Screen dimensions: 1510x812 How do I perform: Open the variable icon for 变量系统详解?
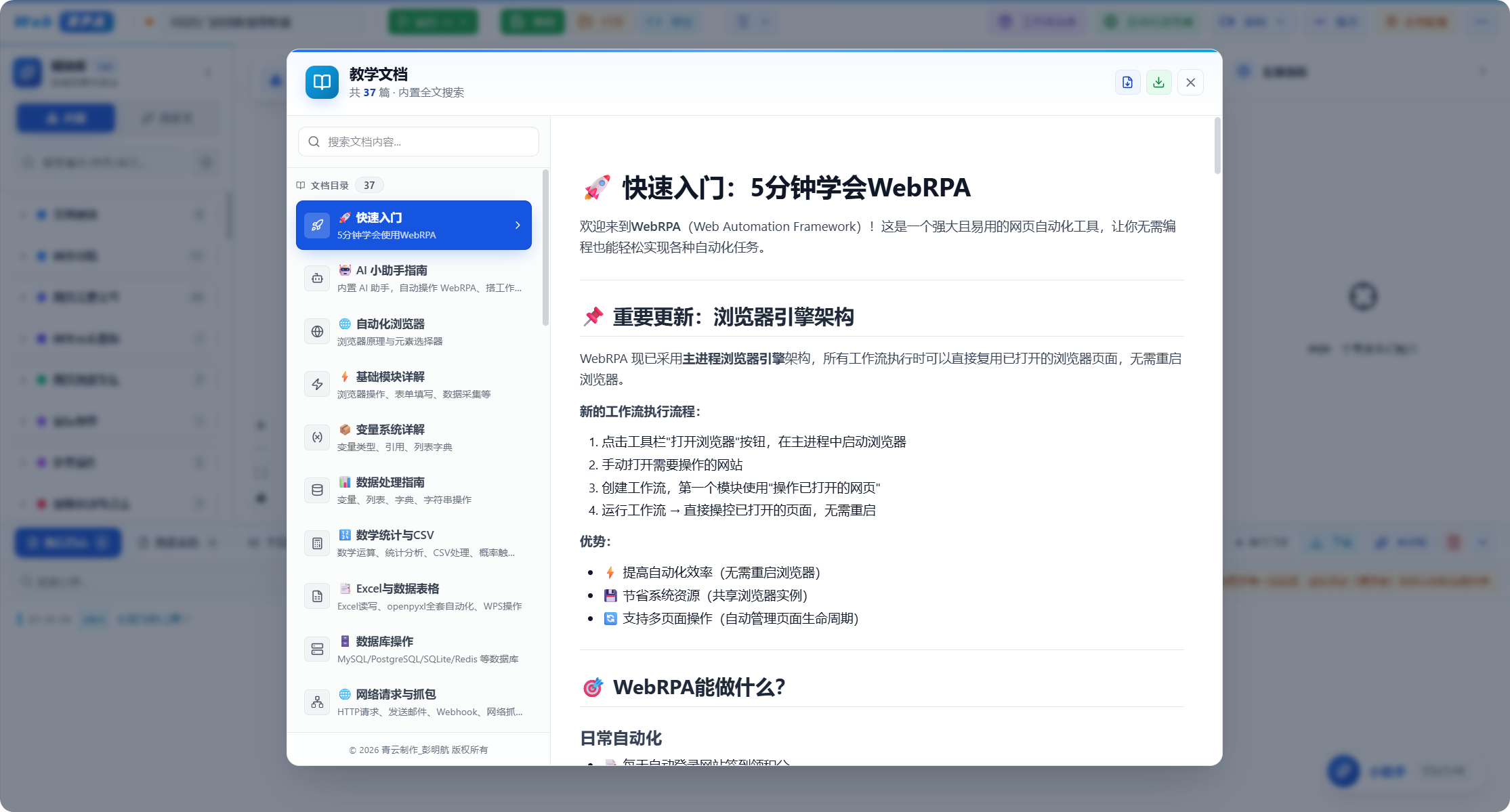tap(317, 437)
